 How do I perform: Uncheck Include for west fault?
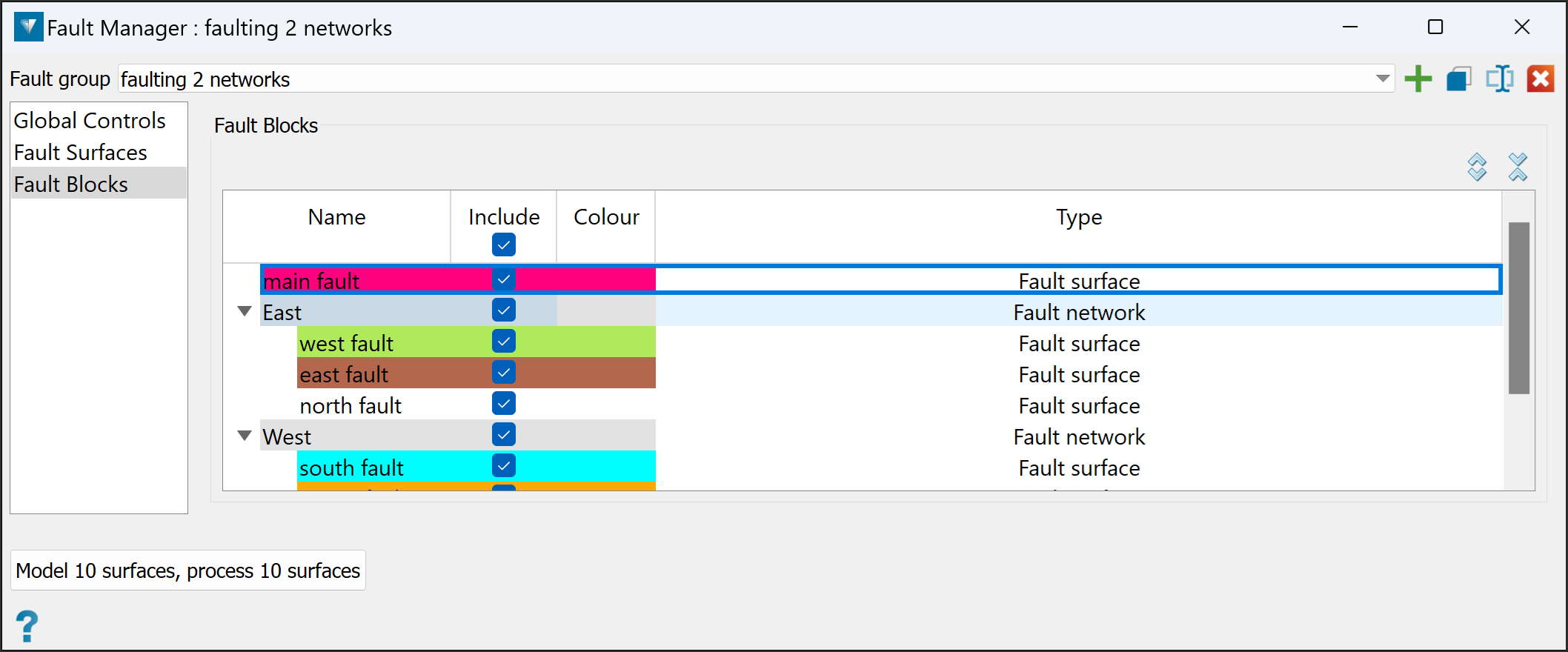click(x=504, y=342)
